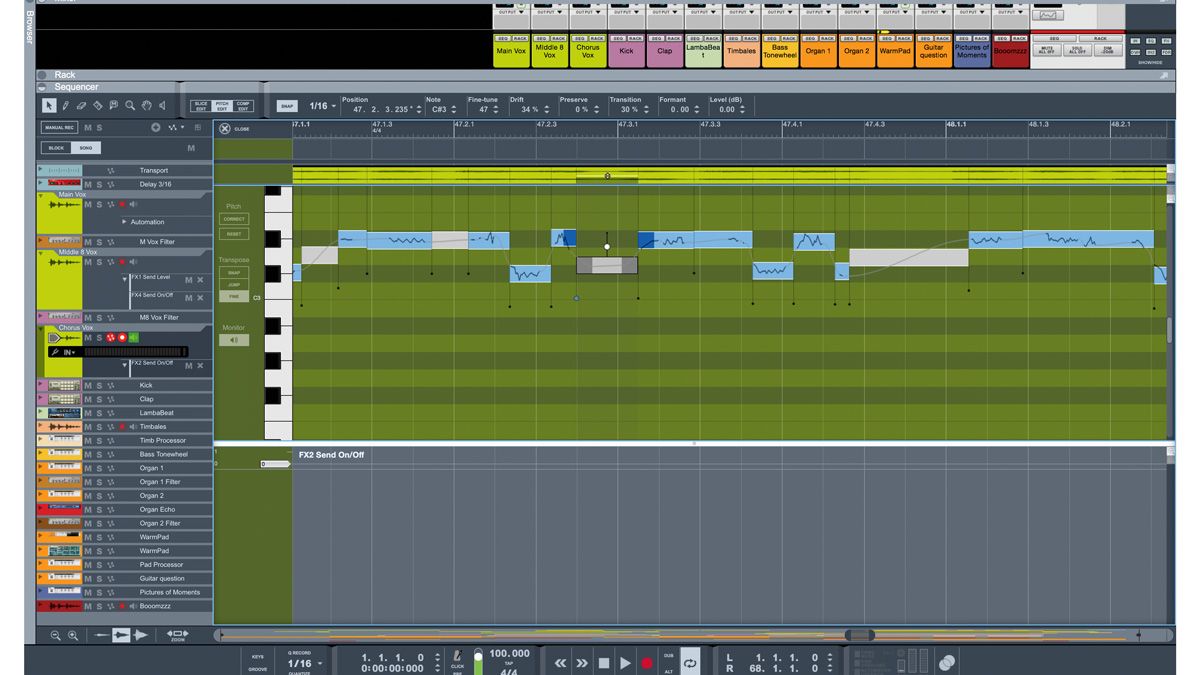Screen dimensions: 1200x675
Task: Select the Magnify tool
Action: tap(130, 105)
